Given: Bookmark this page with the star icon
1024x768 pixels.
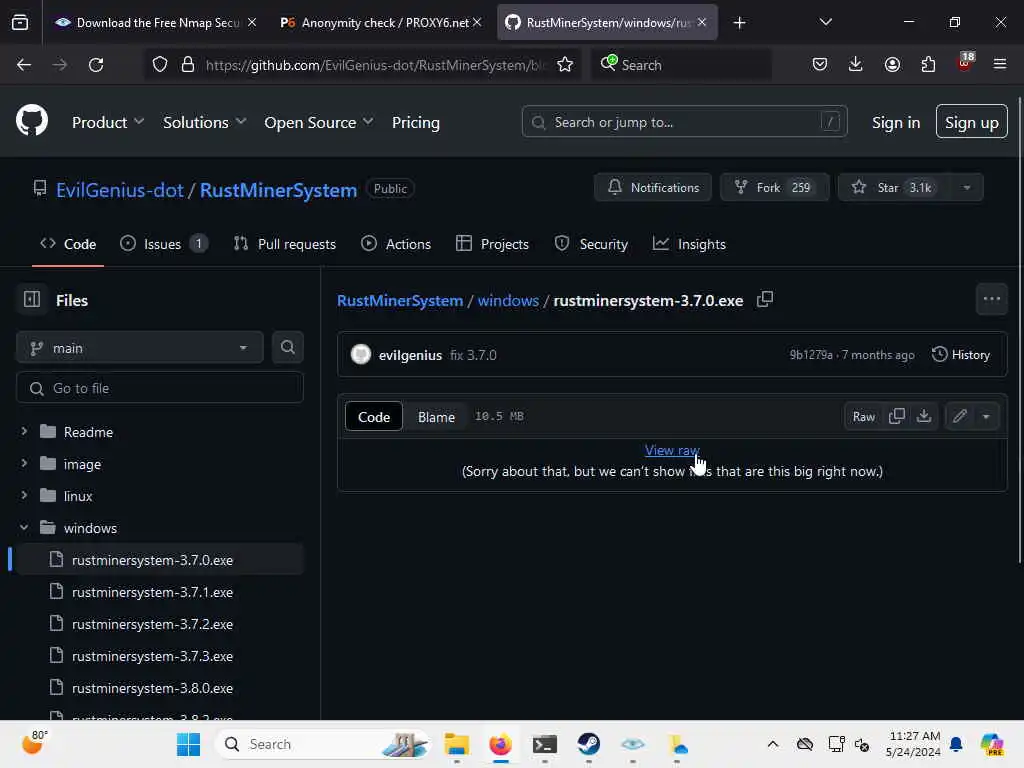Looking at the screenshot, I should [x=565, y=65].
